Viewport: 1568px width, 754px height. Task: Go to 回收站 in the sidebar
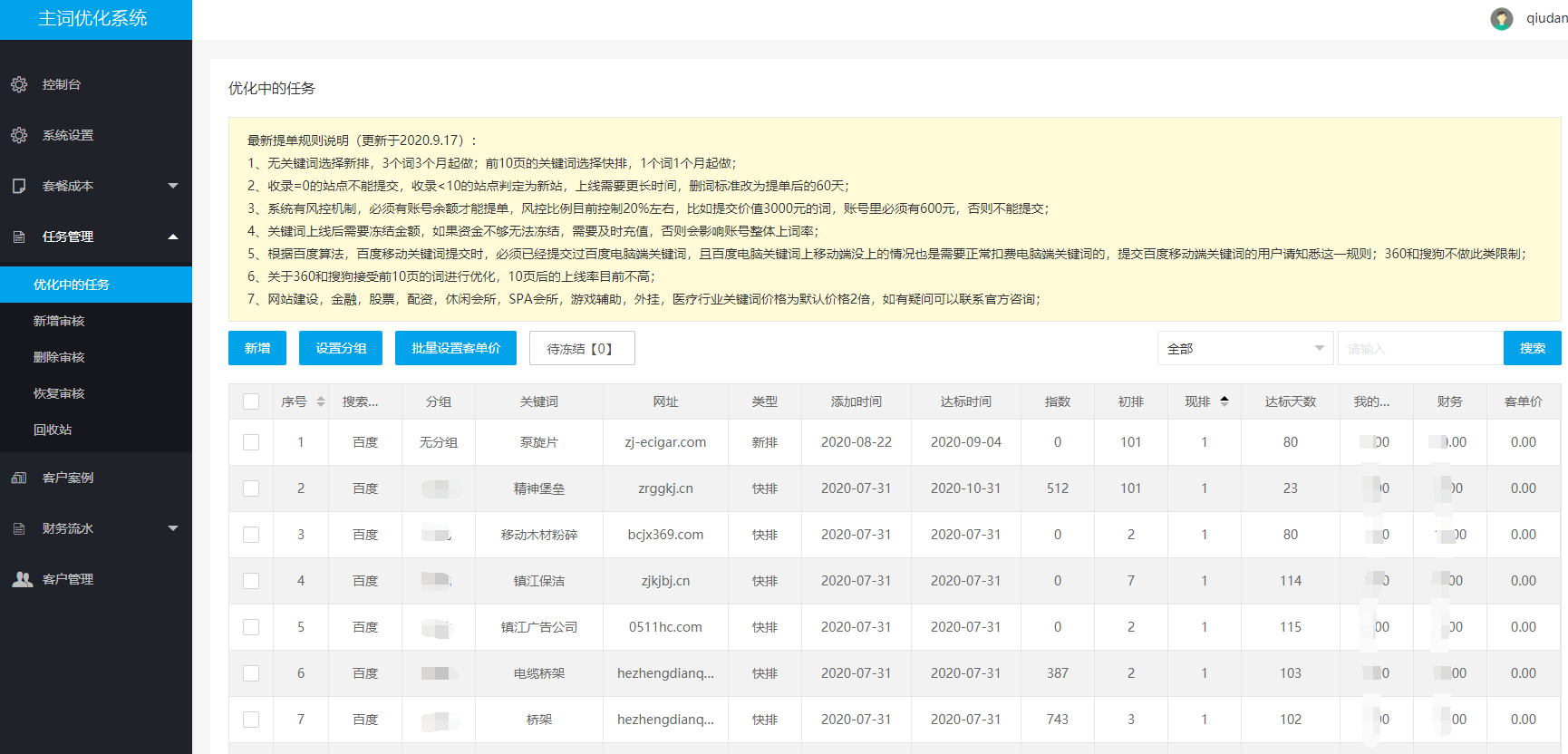[x=53, y=430]
